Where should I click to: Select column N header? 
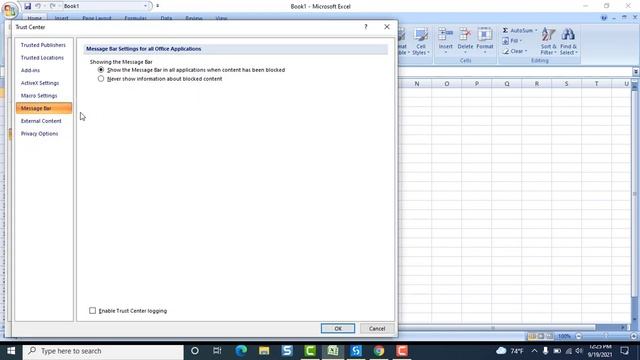click(x=417, y=84)
